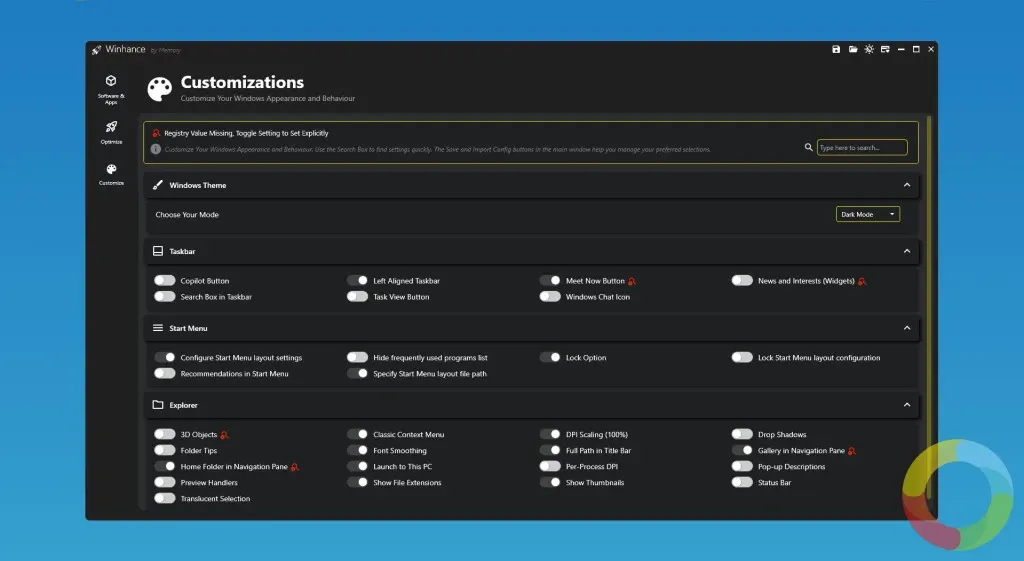Viewport: 1024px width, 561px height.
Task: Click warning icon next to 3D Objects
Action: [224, 435]
